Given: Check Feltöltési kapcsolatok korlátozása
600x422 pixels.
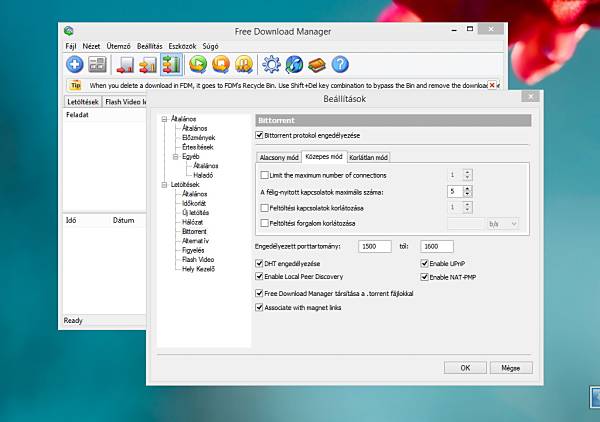Looking at the screenshot, I should click(264, 208).
